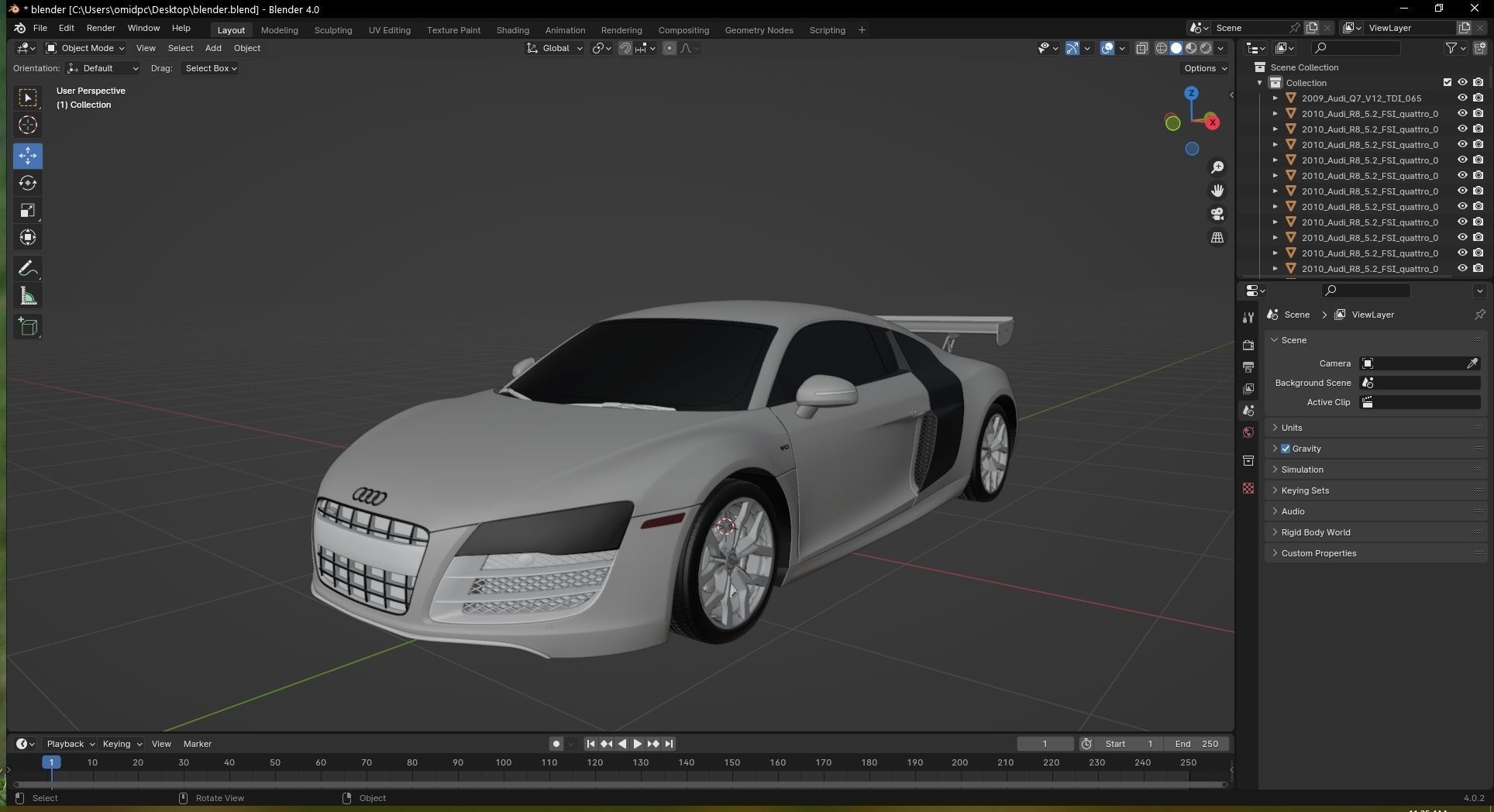Switch to the Geometry Nodes workspace tab
Viewport: 1494px width, 812px height.
[x=759, y=30]
